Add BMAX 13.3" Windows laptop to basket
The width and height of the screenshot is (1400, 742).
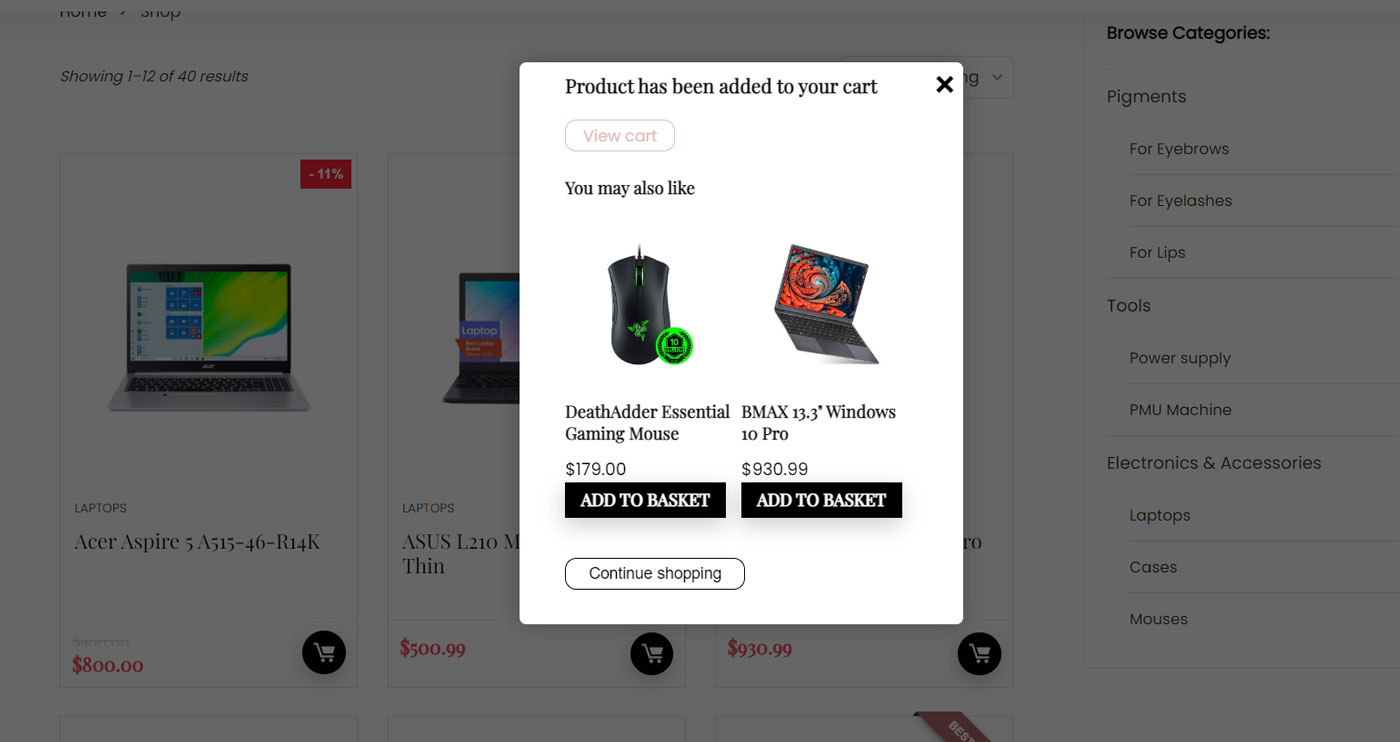point(821,500)
